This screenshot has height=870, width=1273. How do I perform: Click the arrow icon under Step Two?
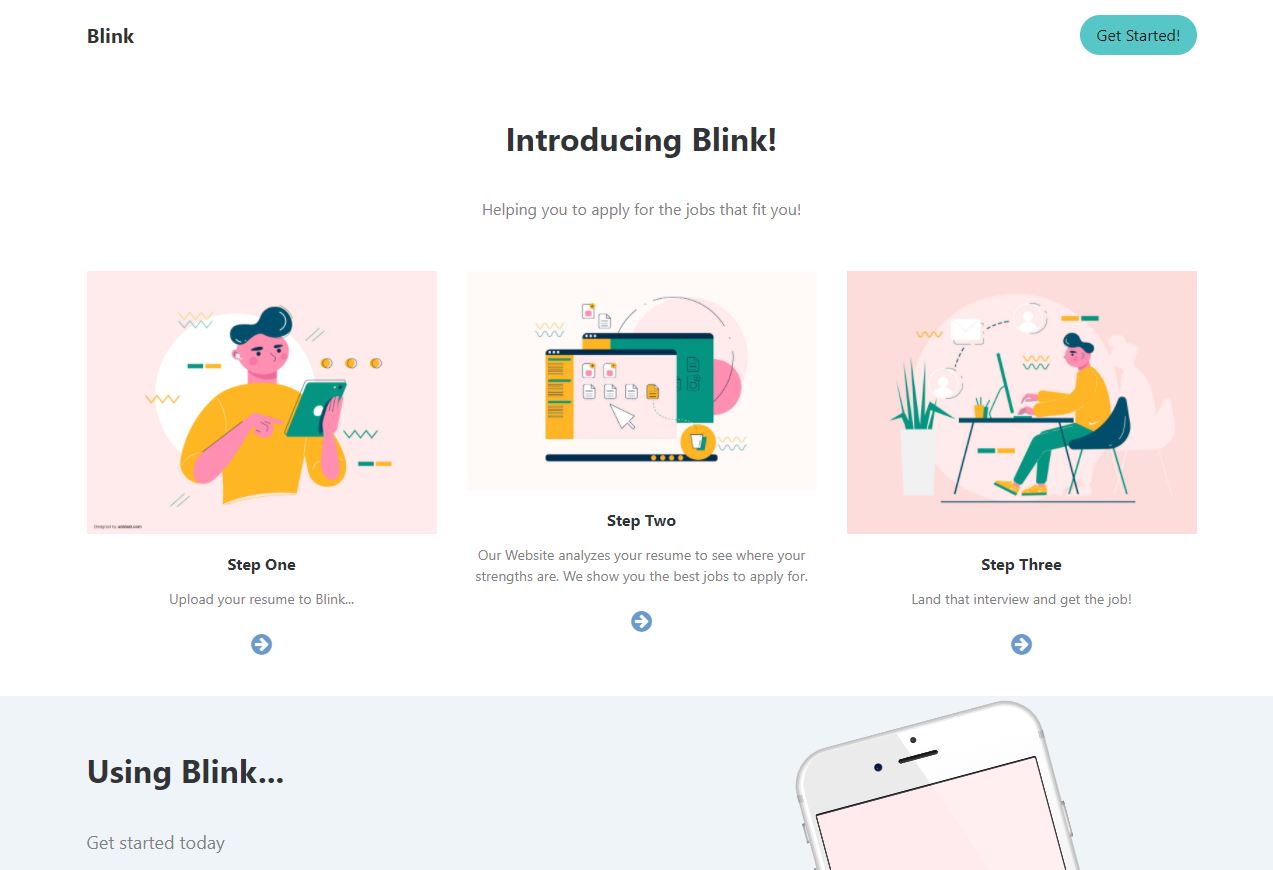pyautogui.click(x=641, y=621)
